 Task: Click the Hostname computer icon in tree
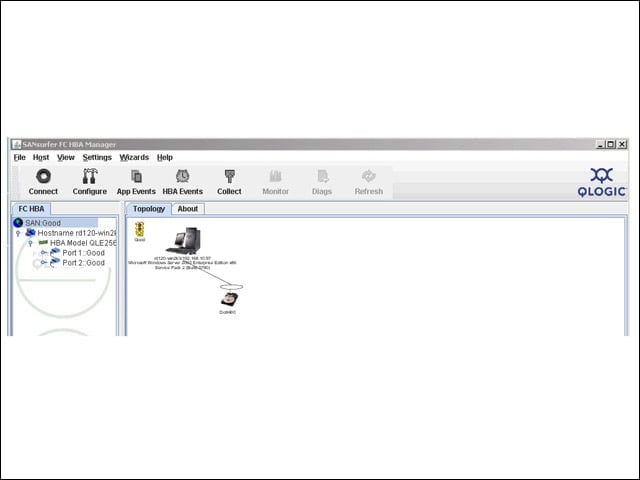tap(30, 233)
